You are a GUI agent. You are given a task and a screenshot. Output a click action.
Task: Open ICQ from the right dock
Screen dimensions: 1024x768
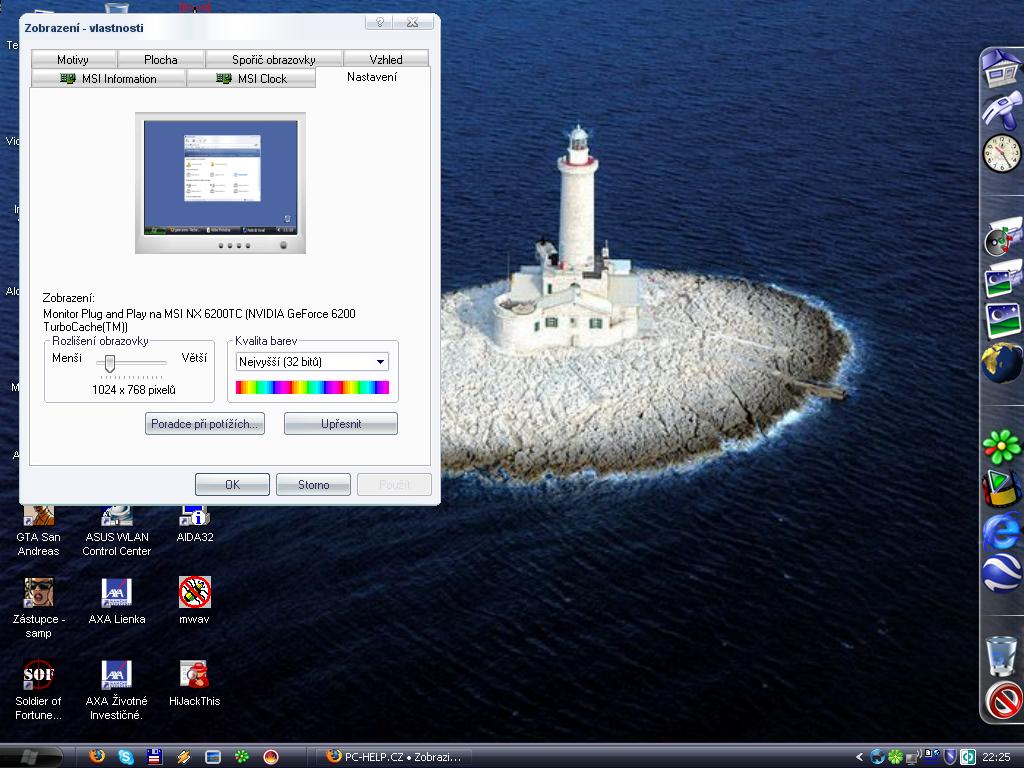(x=1001, y=446)
